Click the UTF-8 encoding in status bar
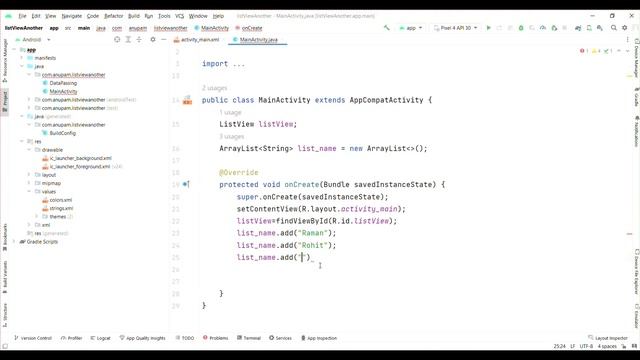640x360 pixels. (586, 346)
